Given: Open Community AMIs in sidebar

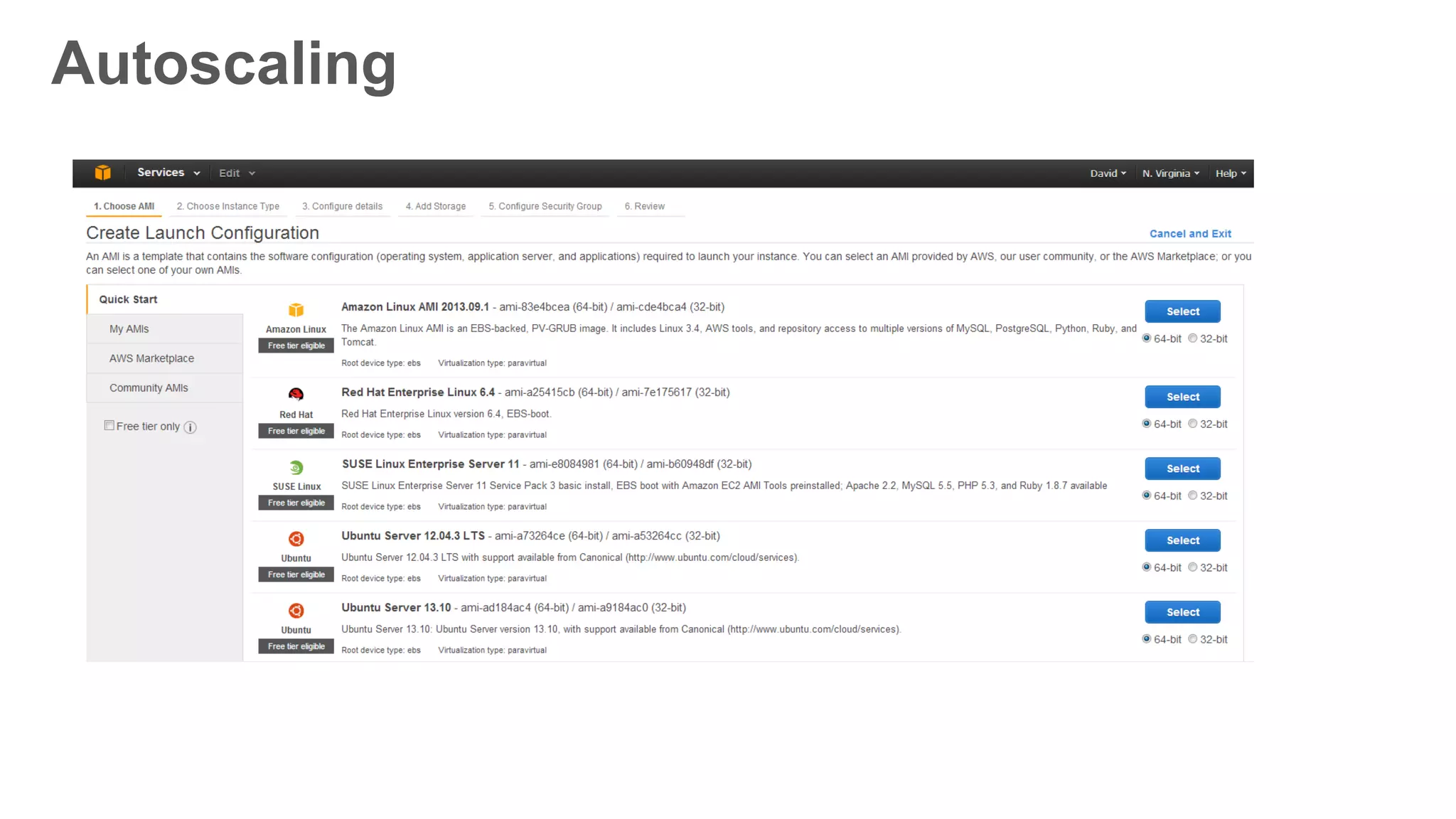Looking at the screenshot, I should point(165,388).
